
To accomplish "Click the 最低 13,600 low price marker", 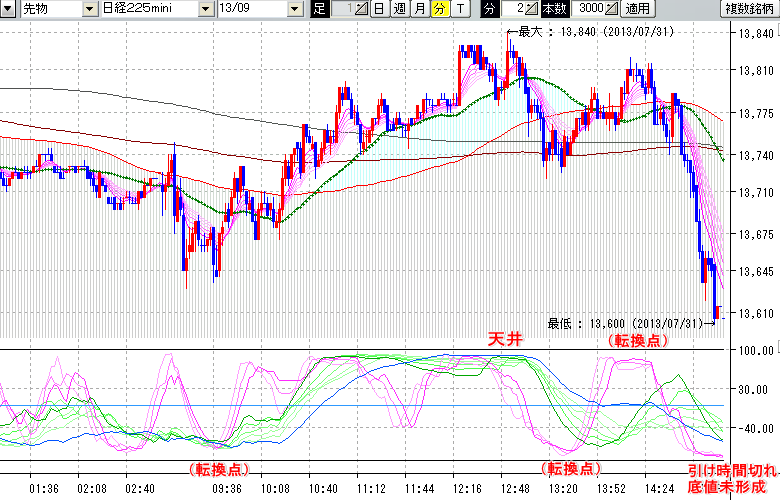I will [630, 322].
